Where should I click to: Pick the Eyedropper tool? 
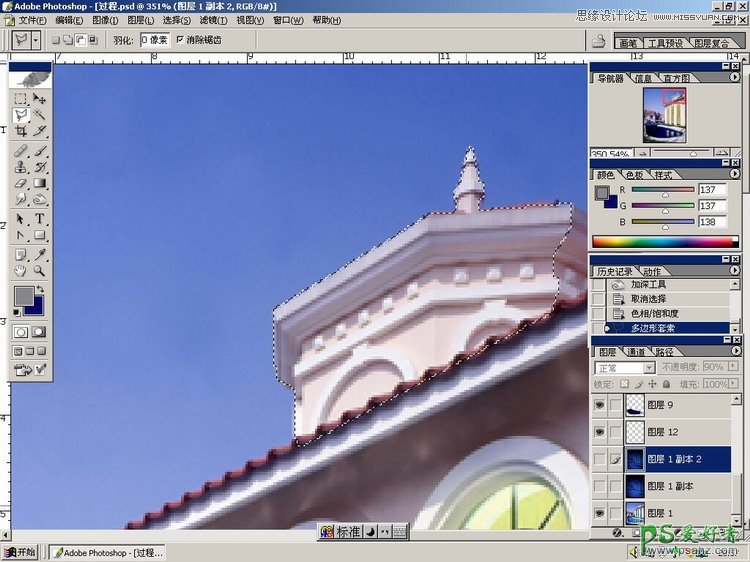pos(40,254)
